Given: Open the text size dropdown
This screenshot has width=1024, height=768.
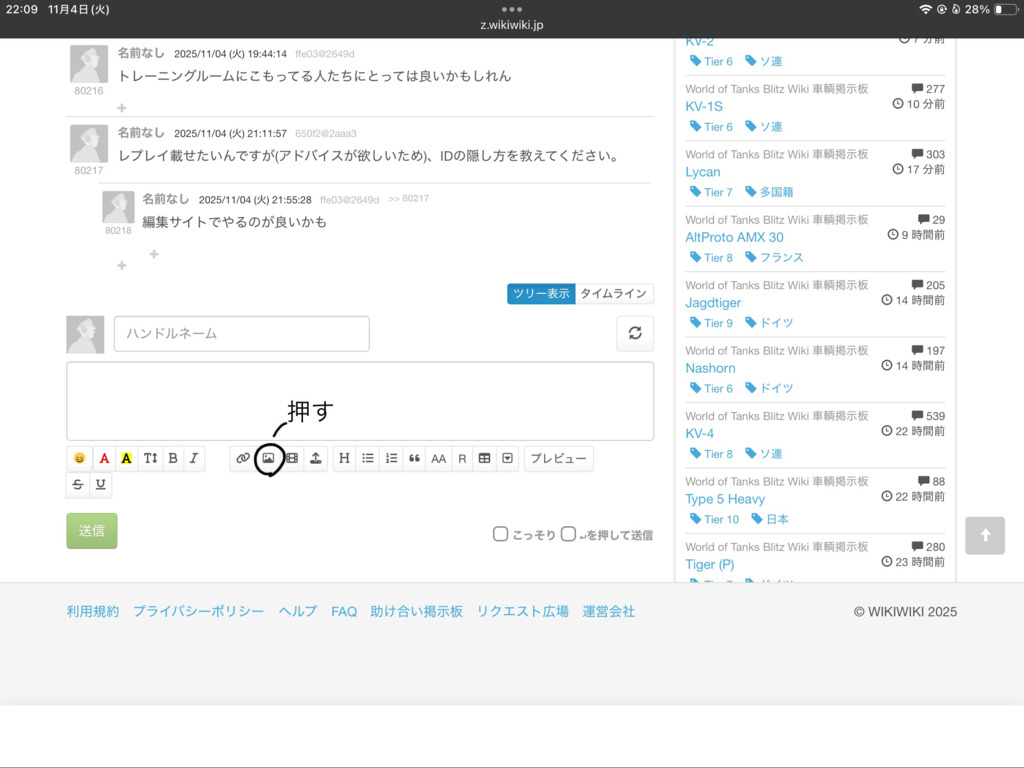Looking at the screenshot, I should coord(150,458).
